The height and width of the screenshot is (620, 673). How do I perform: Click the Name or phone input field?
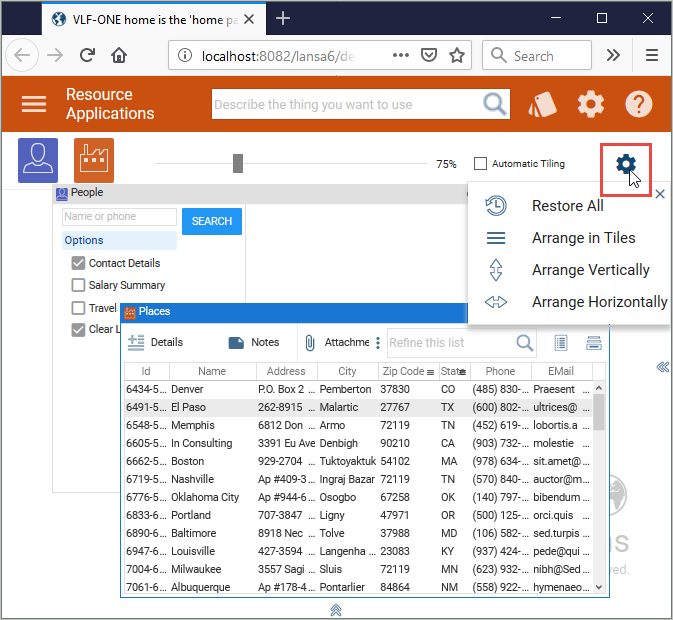coord(119,217)
